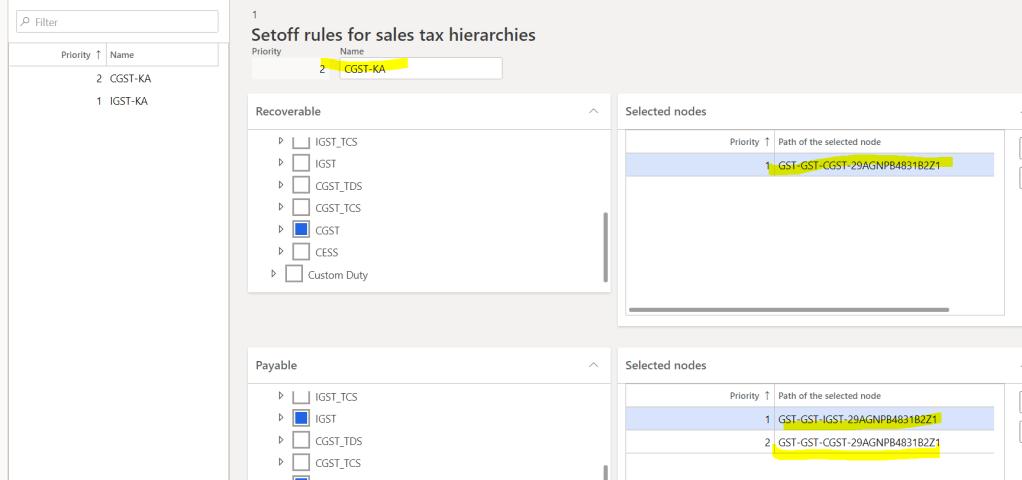
Task: Select the IGST-KA rule in left list
Action: (x=130, y=101)
